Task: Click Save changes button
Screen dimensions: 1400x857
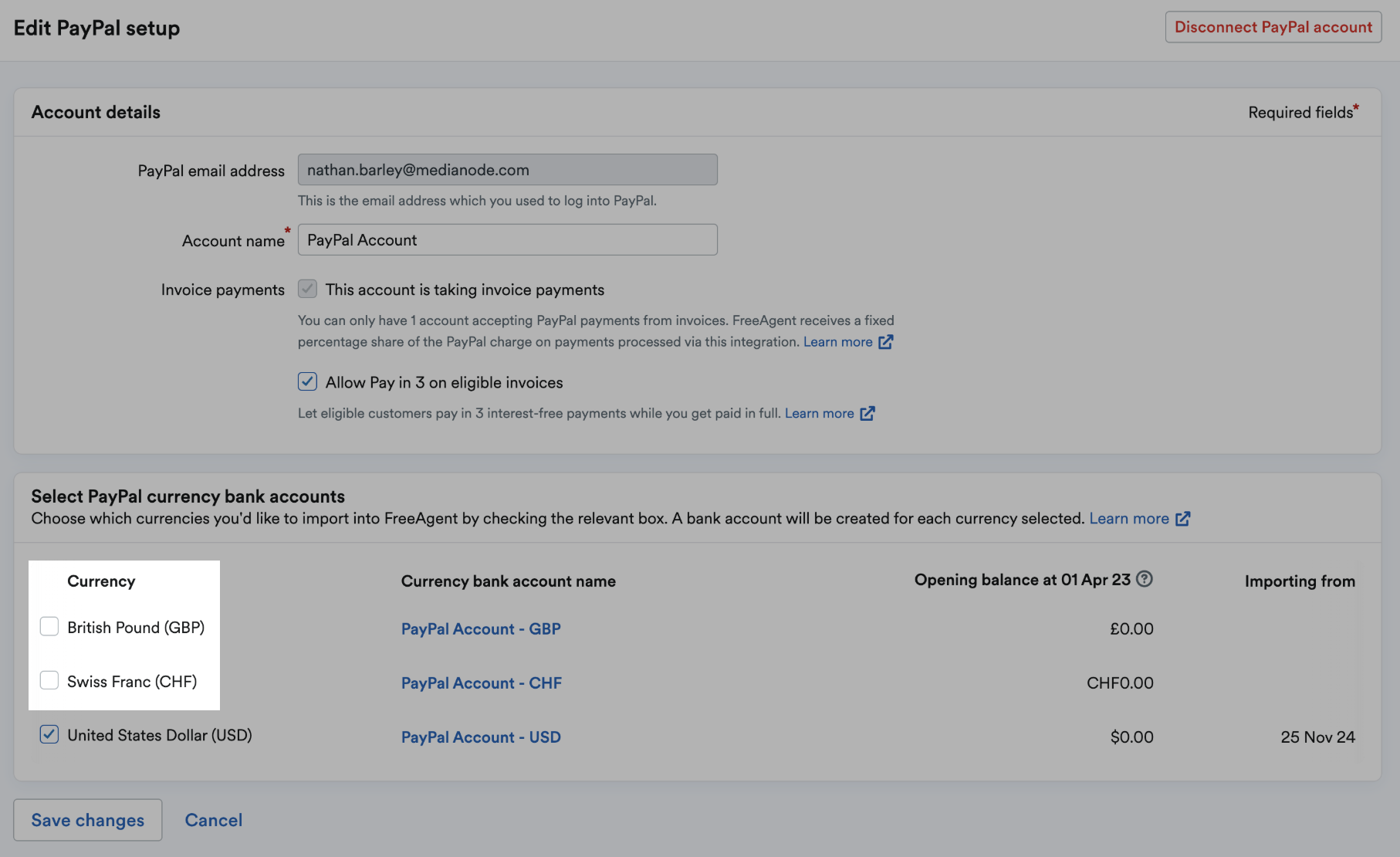Action: tap(88, 820)
